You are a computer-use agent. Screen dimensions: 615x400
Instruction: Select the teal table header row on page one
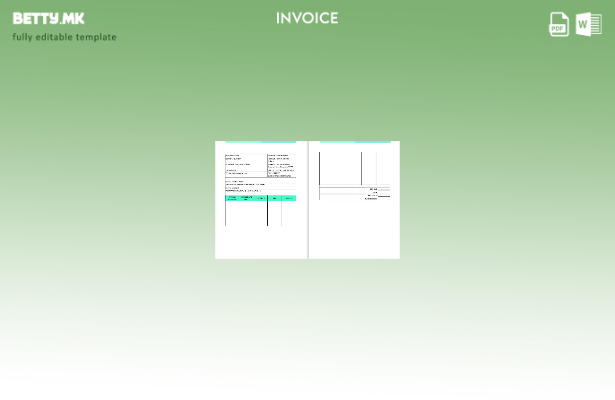(261, 198)
